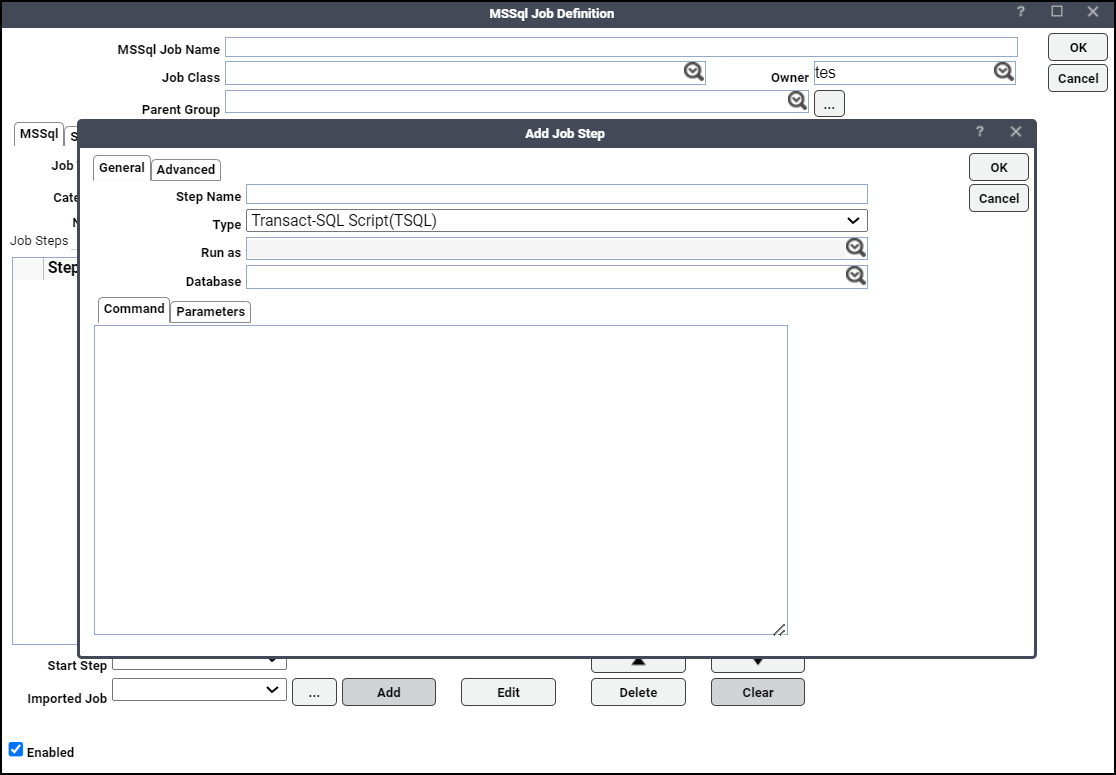Click the Delete job step button

638,692
